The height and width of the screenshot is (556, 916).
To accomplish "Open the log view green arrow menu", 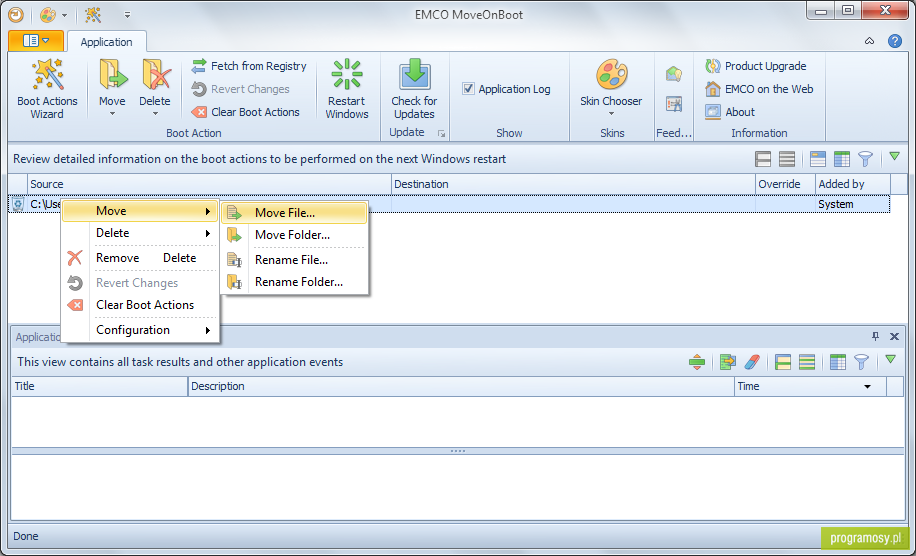I will point(890,360).
